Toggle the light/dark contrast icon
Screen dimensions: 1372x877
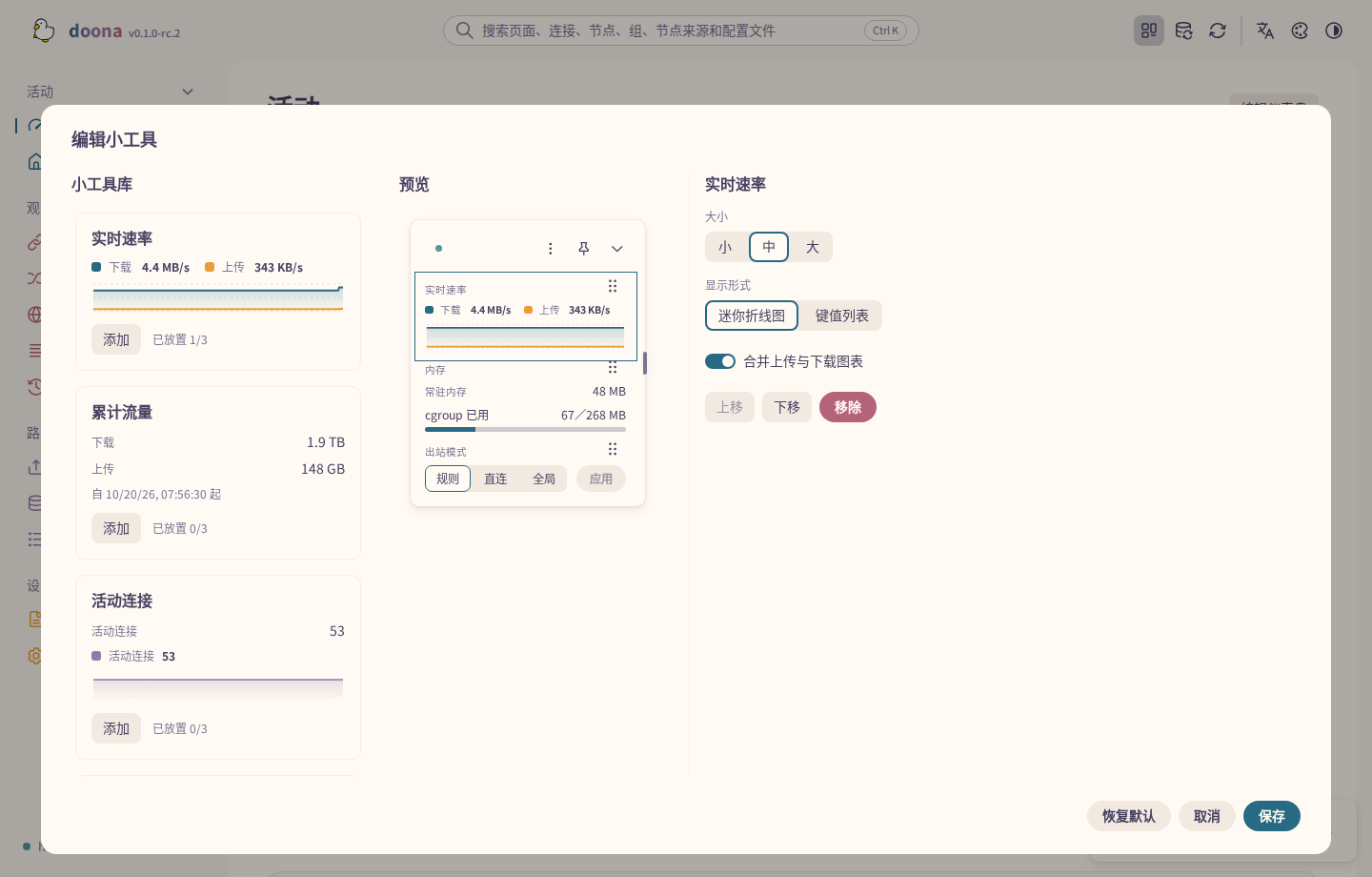(x=1334, y=31)
